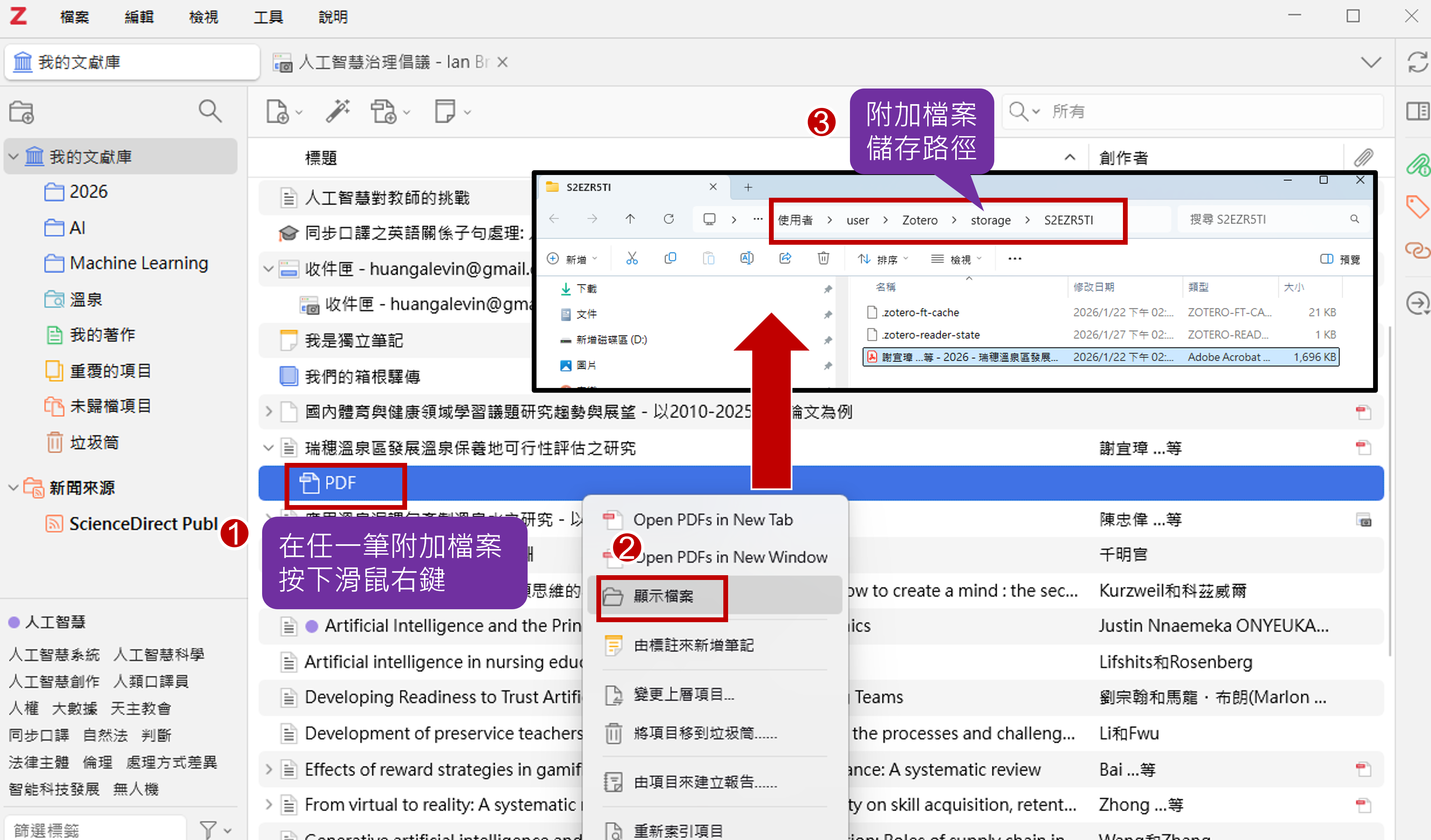Expand the Effects of reward strategies item
The height and width of the screenshot is (840, 1431).
click(269, 770)
